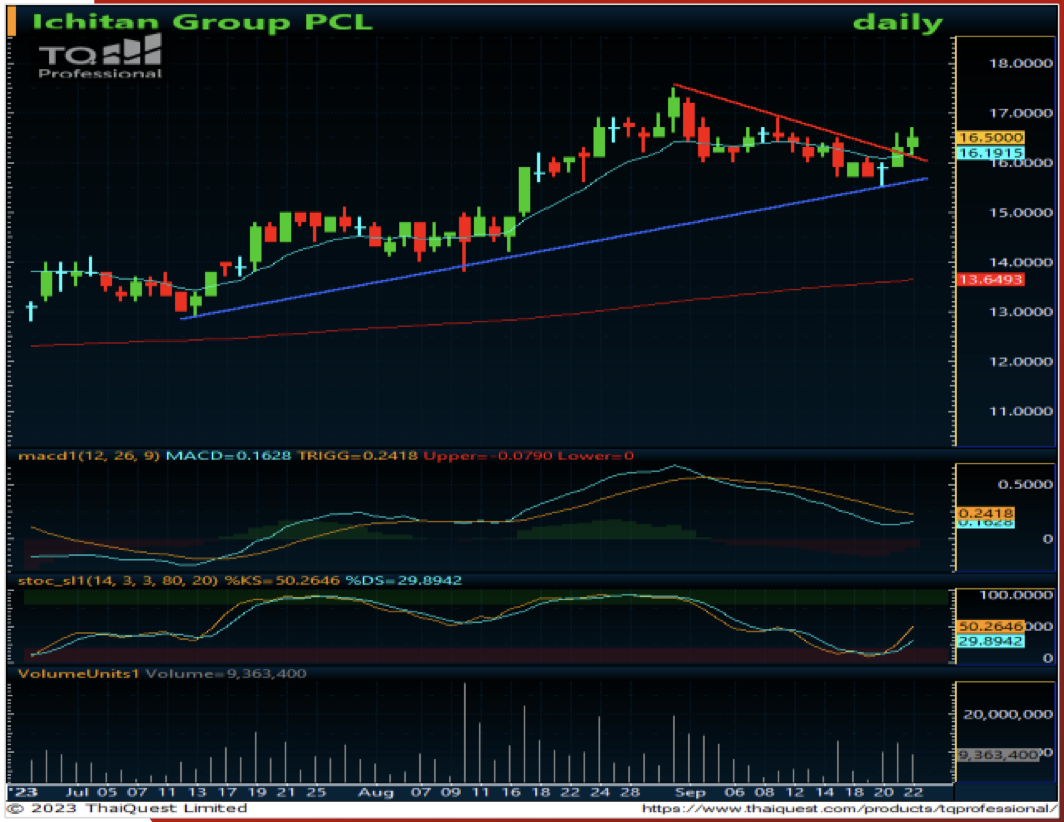
Task: Click the 100.0000 stochastic axis label
Action: pos(1016,595)
